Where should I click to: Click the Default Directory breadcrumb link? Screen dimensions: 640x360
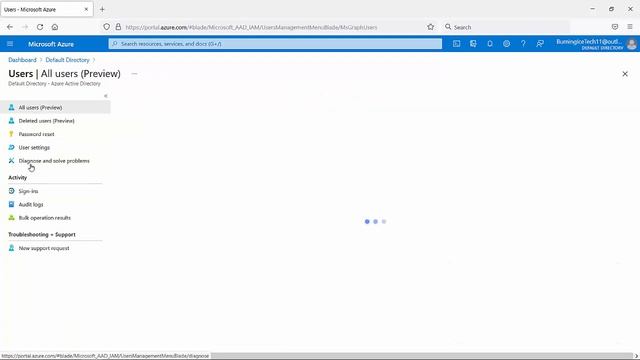pos(67,60)
